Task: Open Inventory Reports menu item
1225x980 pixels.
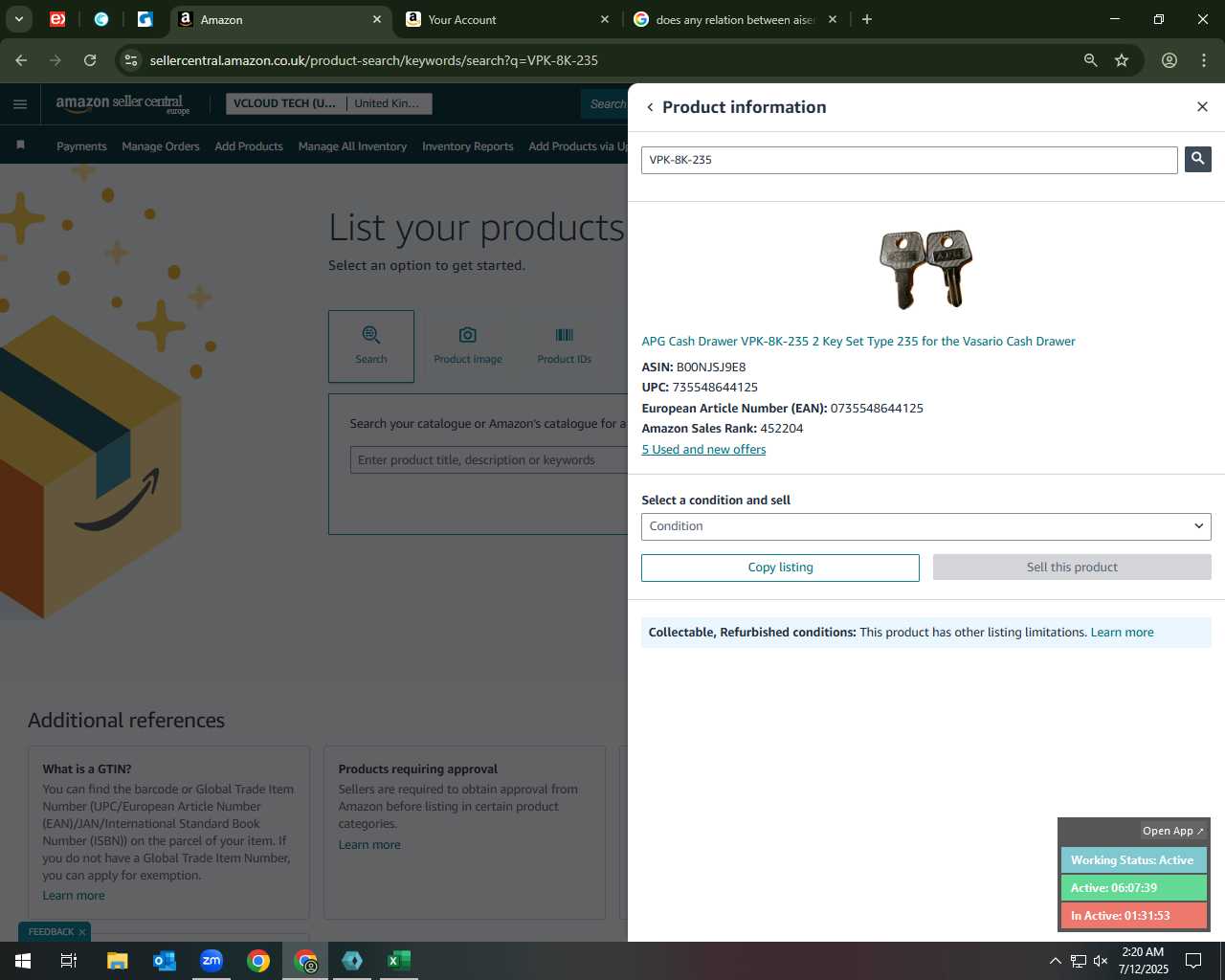Action: click(468, 146)
